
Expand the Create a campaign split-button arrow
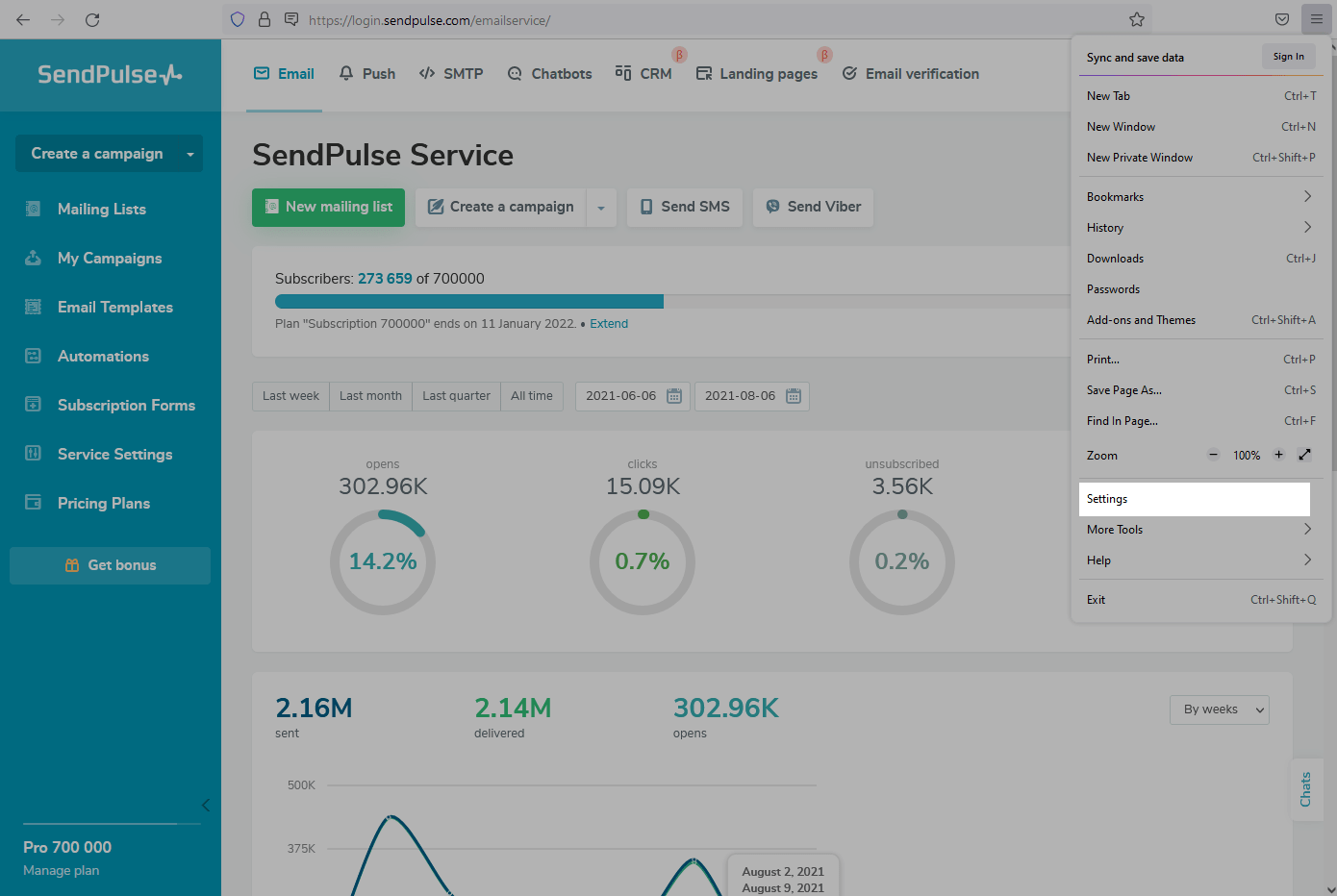click(x=601, y=208)
